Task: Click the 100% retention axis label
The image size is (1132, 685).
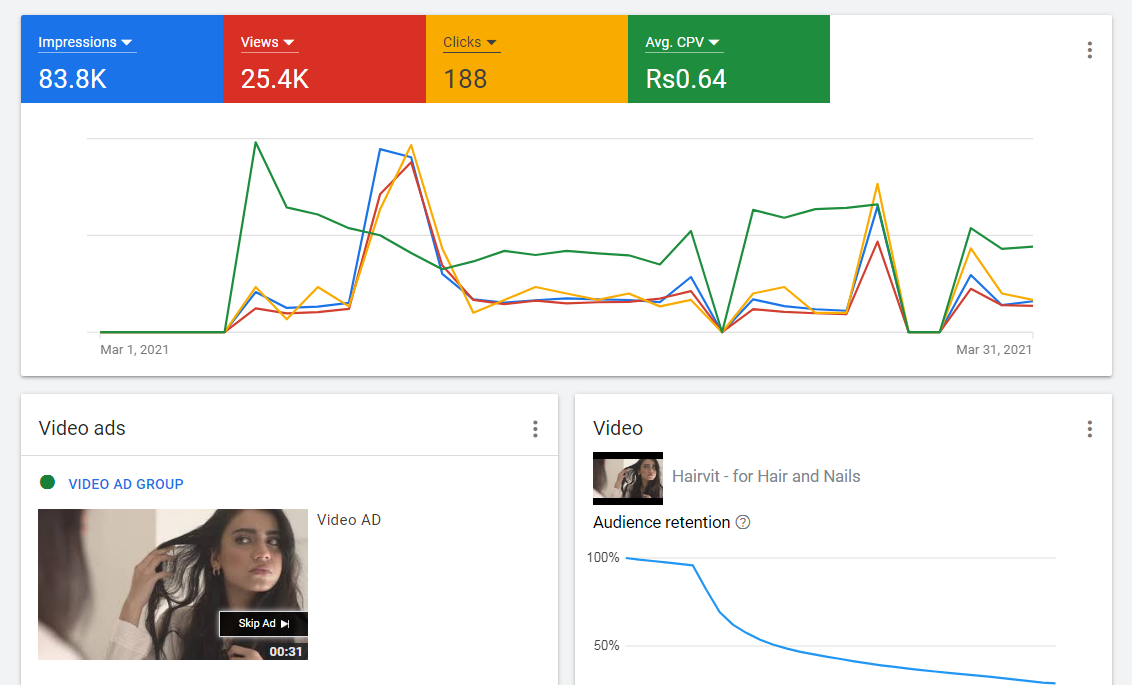Action: [603, 557]
